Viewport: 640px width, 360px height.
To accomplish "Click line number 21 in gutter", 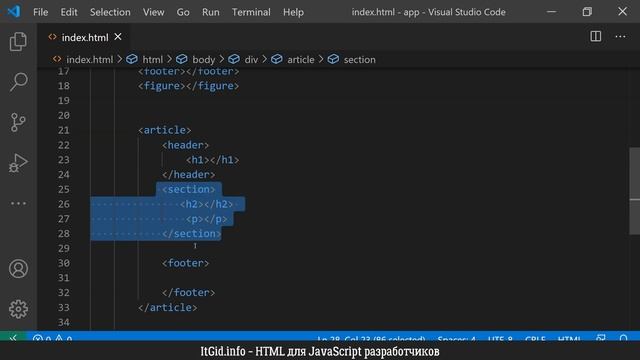I will click(64, 130).
